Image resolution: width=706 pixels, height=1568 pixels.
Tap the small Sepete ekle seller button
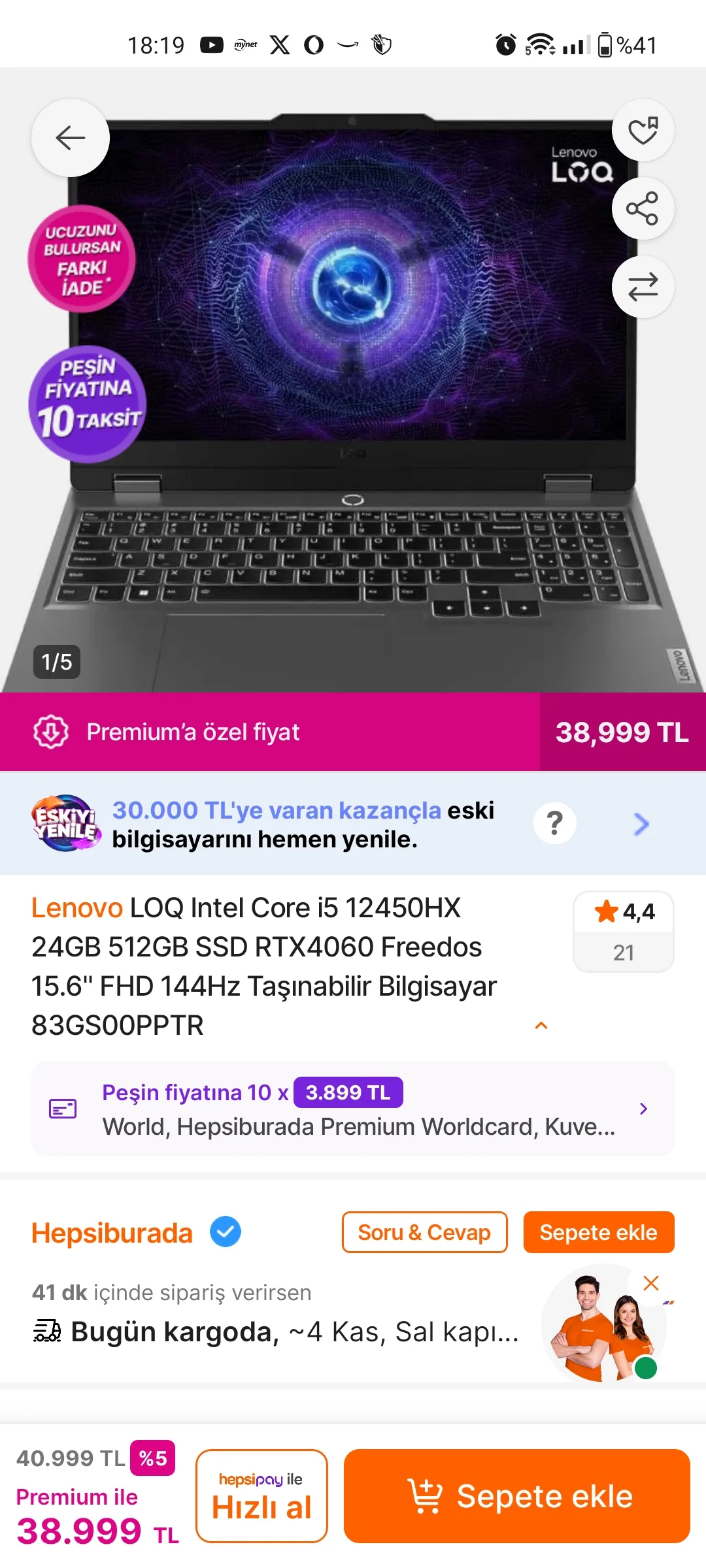tap(599, 1232)
